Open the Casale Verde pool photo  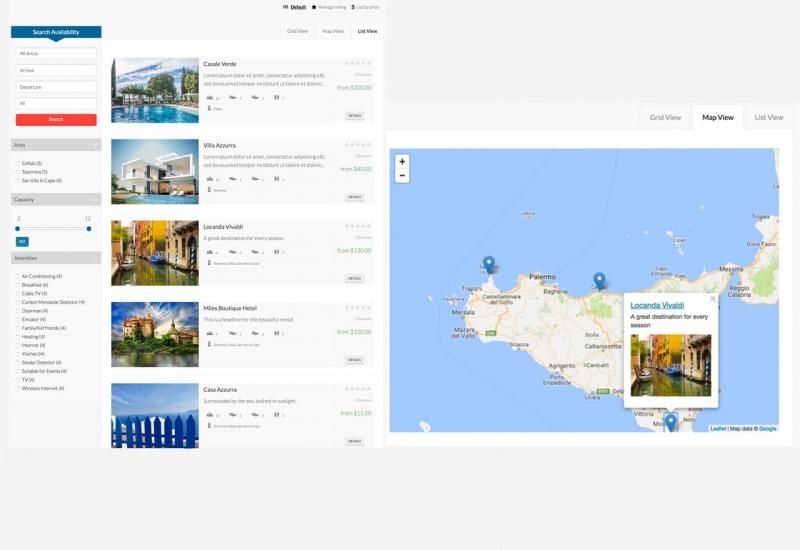pyautogui.click(x=155, y=90)
